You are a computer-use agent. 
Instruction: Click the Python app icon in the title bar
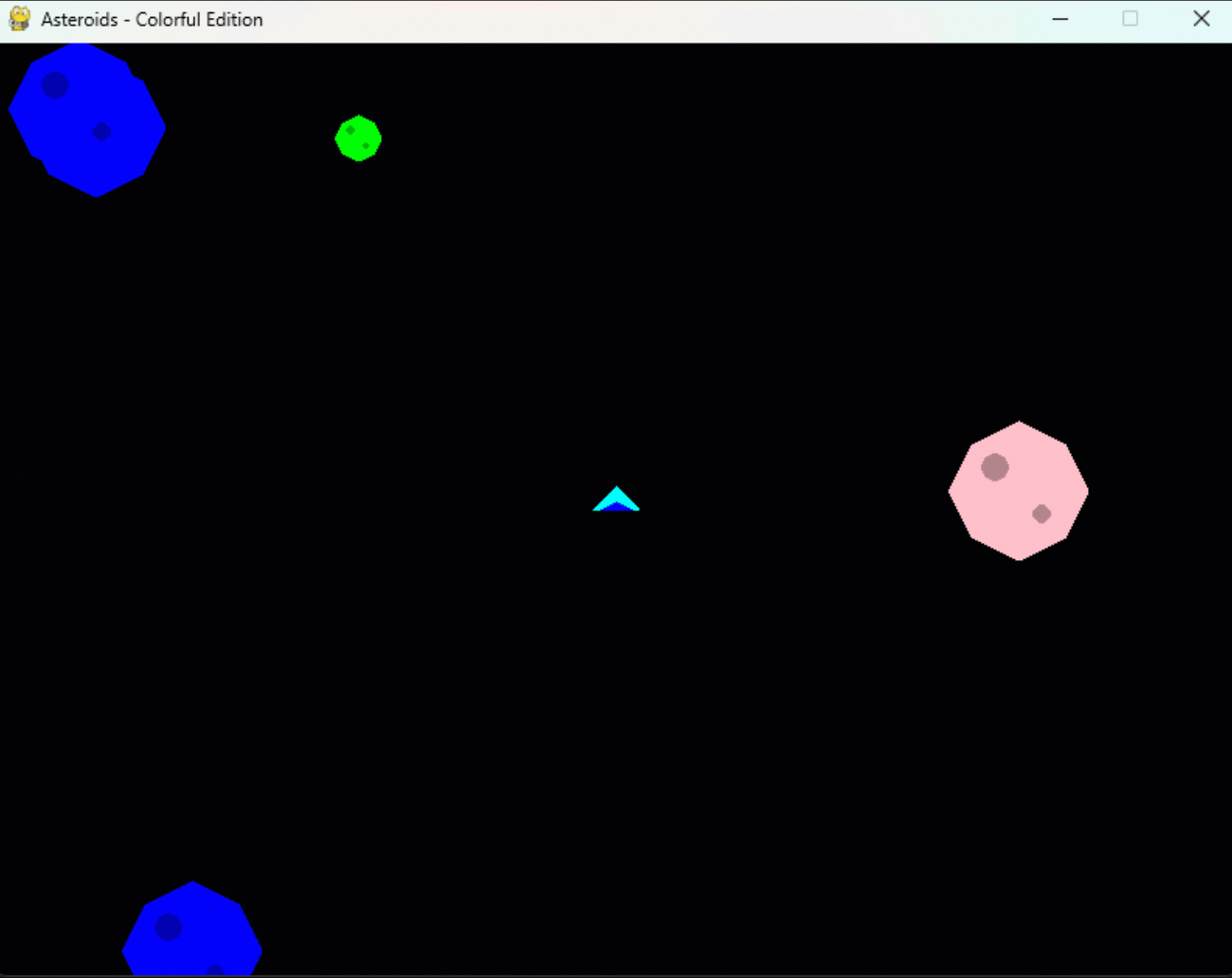click(x=19, y=19)
